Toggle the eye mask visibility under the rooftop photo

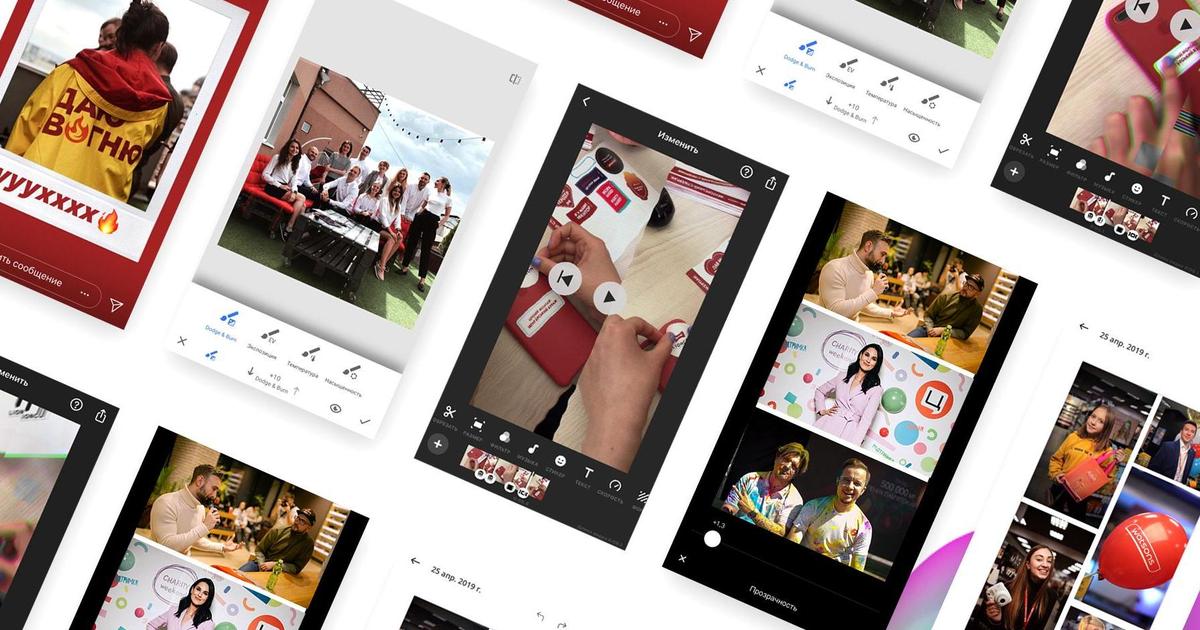click(x=336, y=408)
